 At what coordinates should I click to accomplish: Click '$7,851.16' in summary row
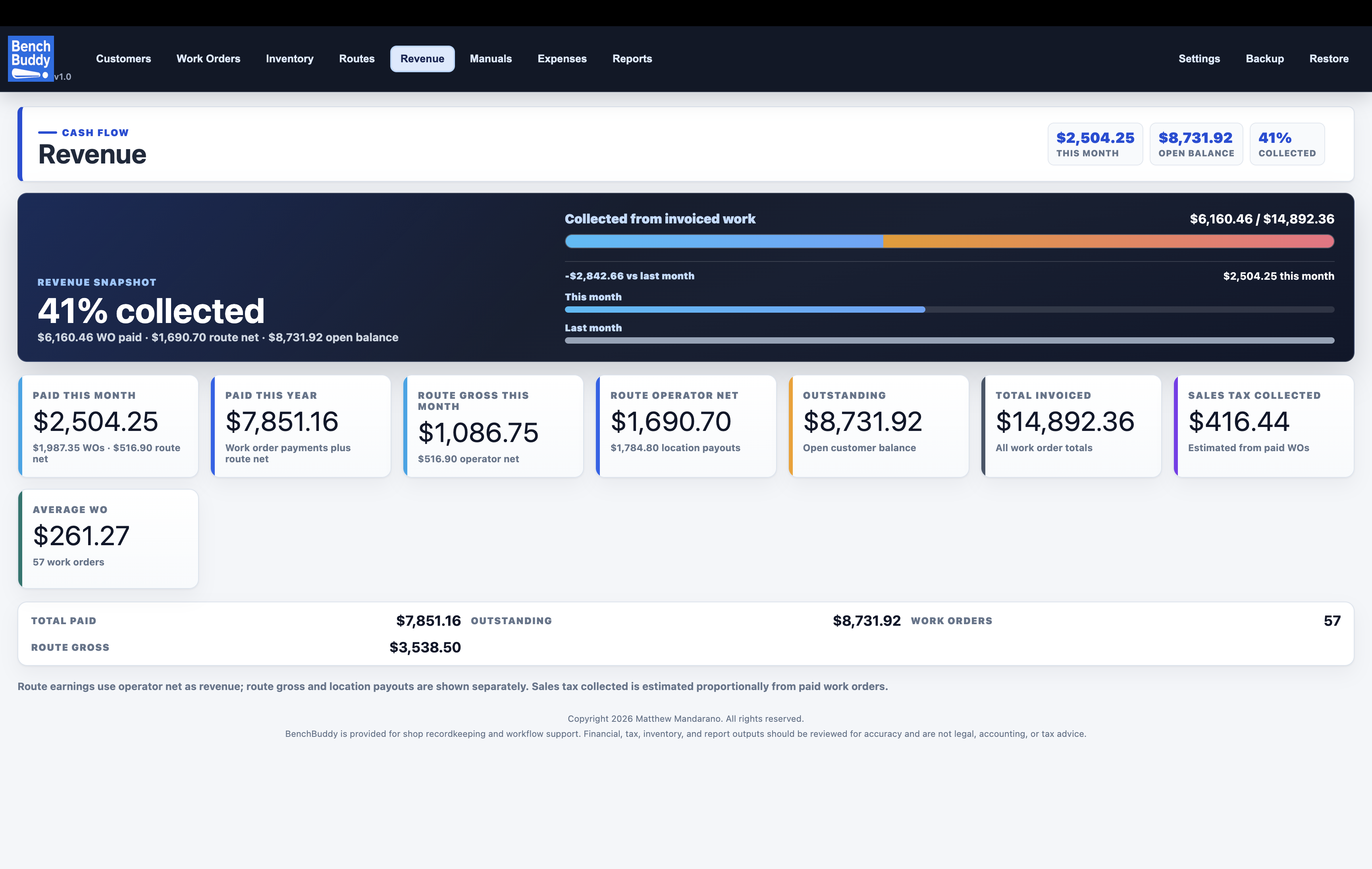coord(428,621)
